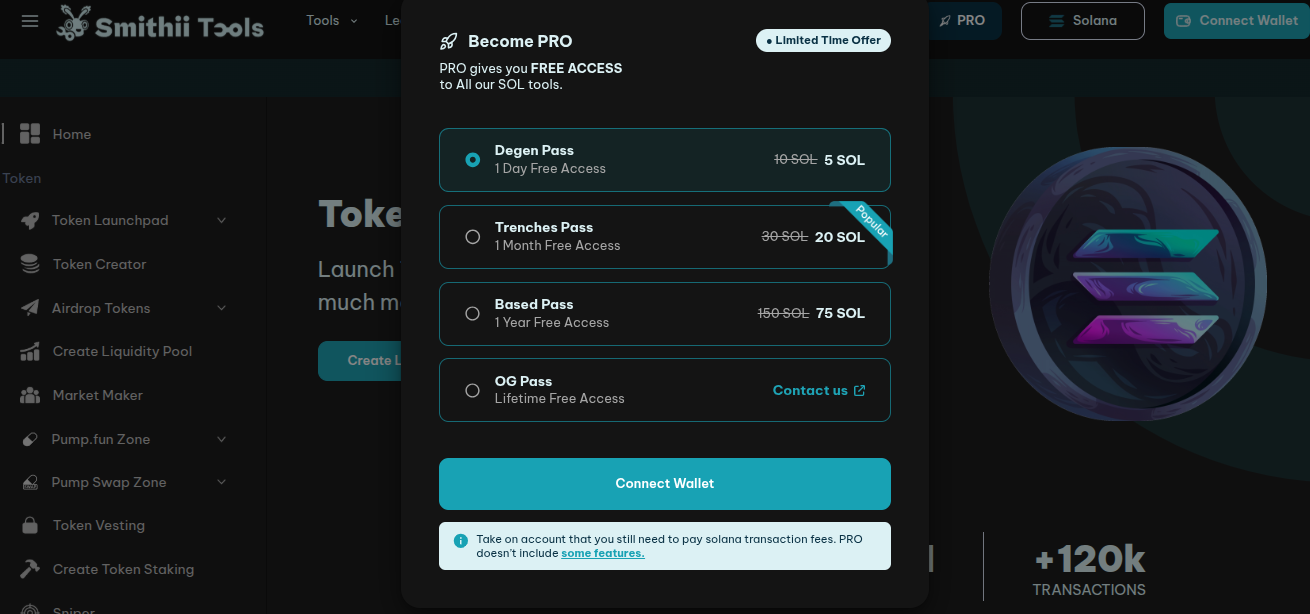
Task: Click the '+120k' transactions statistic
Action: pos(1089,558)
